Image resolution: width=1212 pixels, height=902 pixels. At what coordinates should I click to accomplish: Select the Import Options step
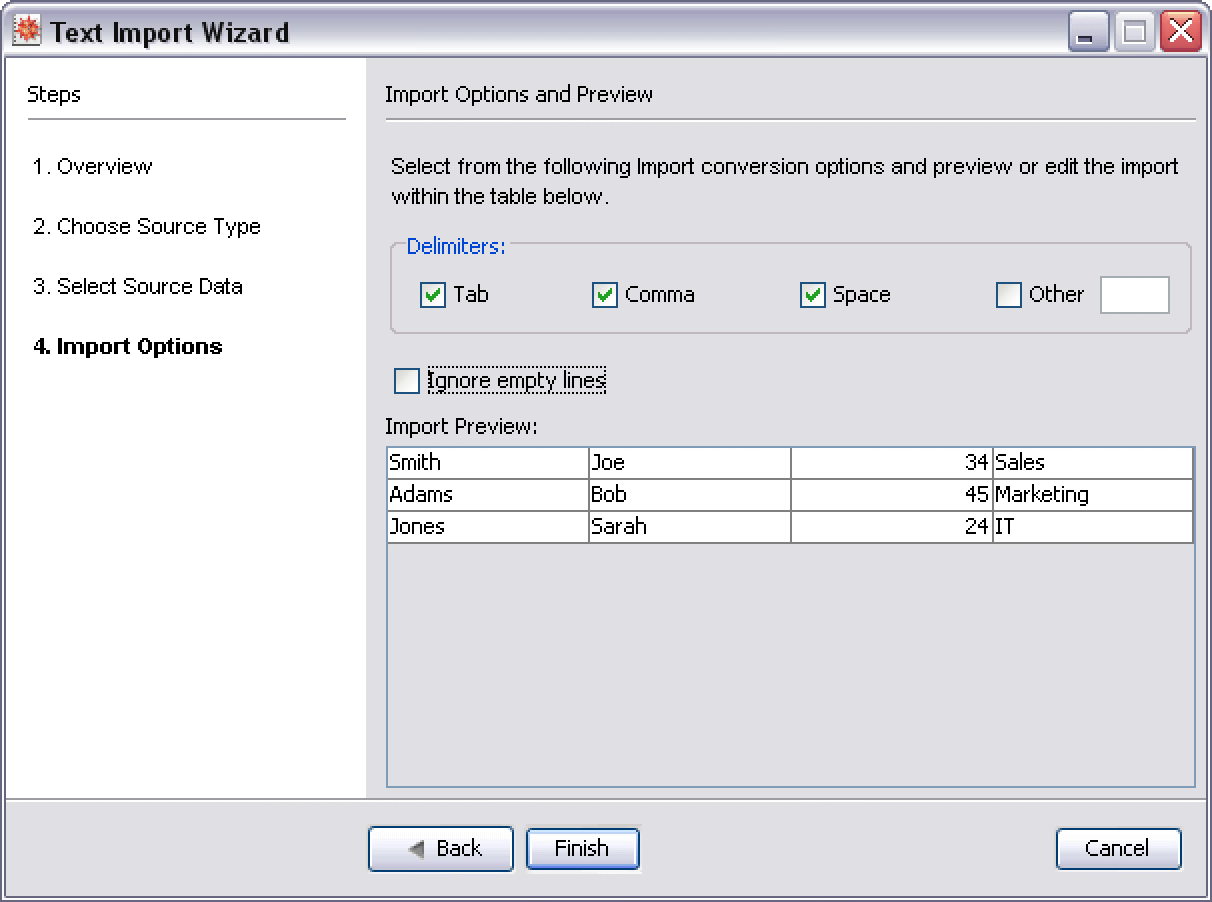click(x=127, y=347)
